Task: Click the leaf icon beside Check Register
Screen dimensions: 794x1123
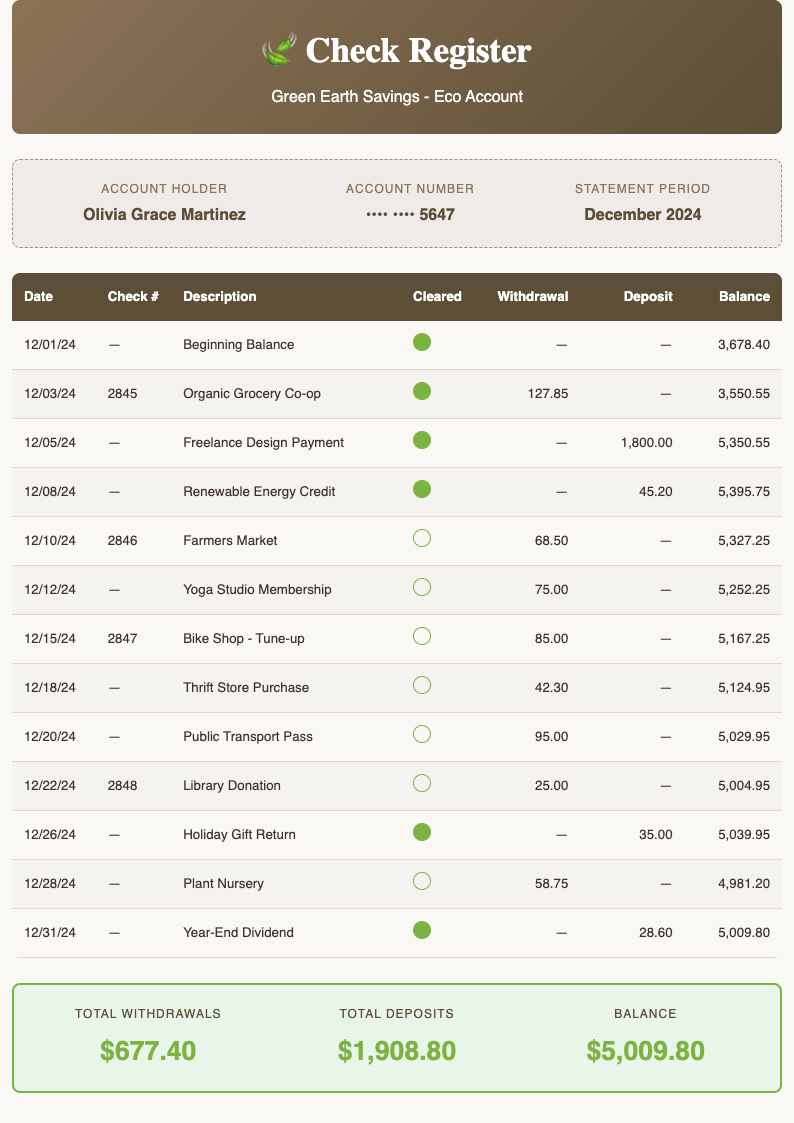Action: point(279,49)
